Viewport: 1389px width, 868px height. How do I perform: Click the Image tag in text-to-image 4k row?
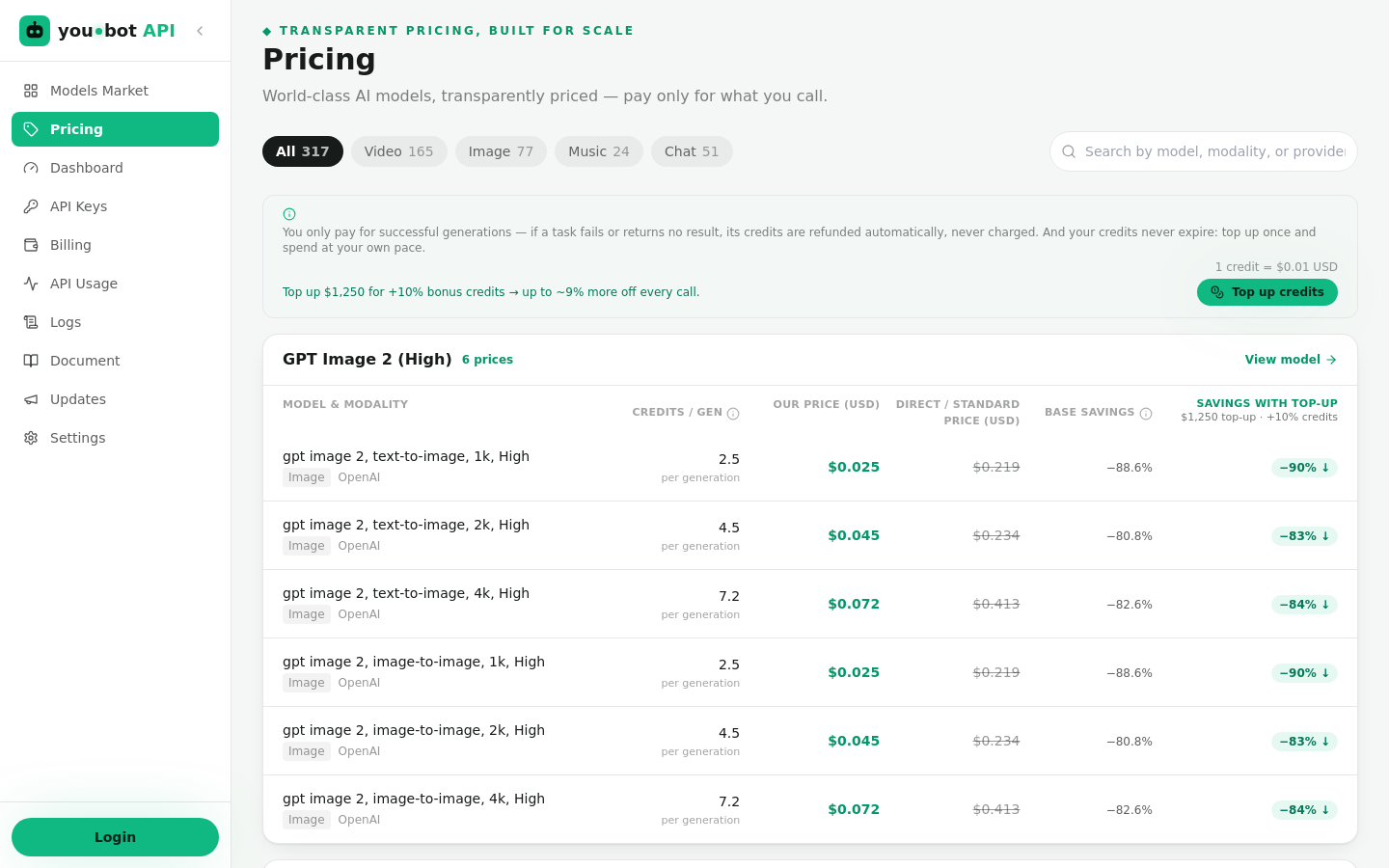[x=307, y=614]
